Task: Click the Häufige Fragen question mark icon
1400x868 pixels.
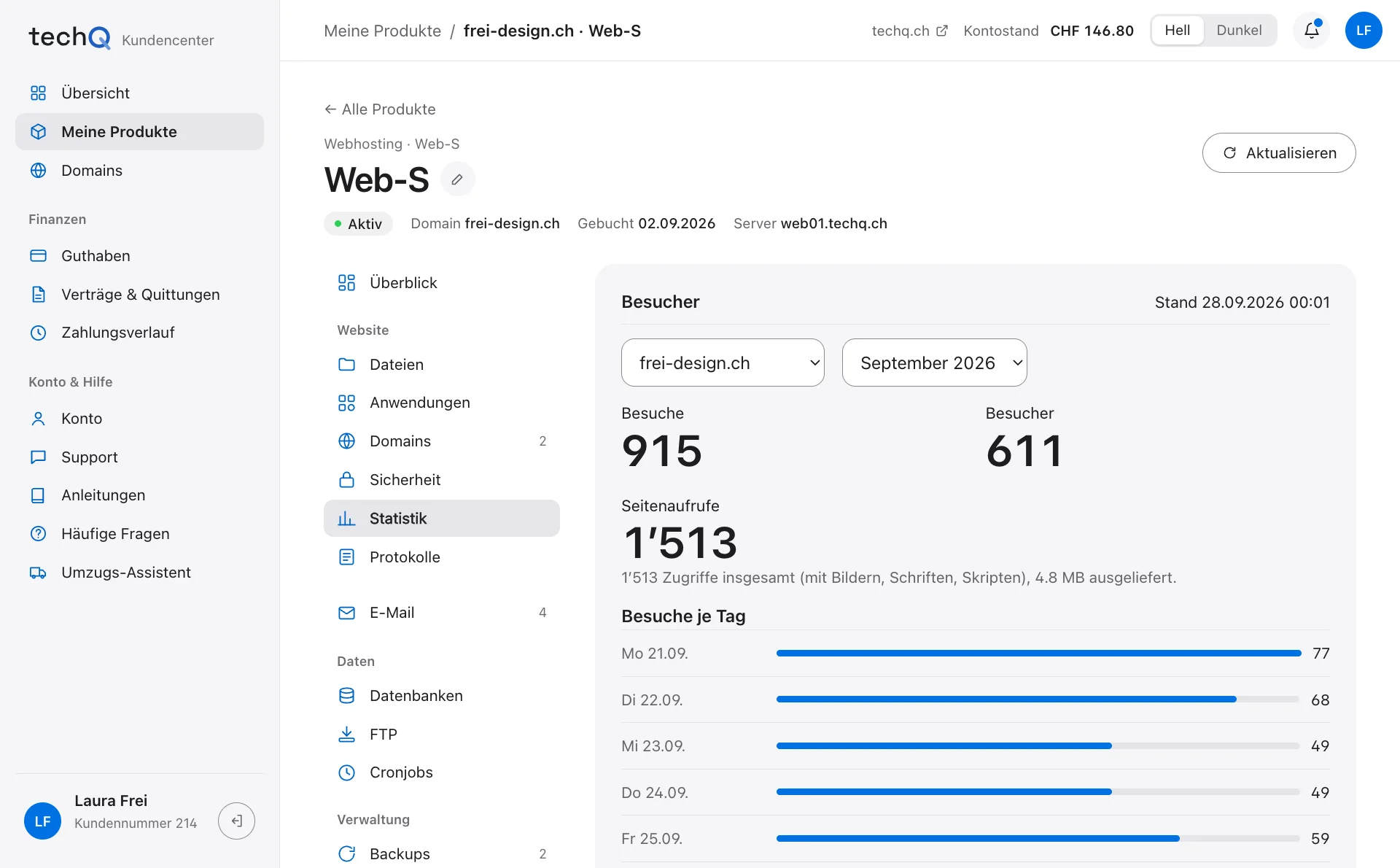Action: pyautogui.click(x=39, y=534)
